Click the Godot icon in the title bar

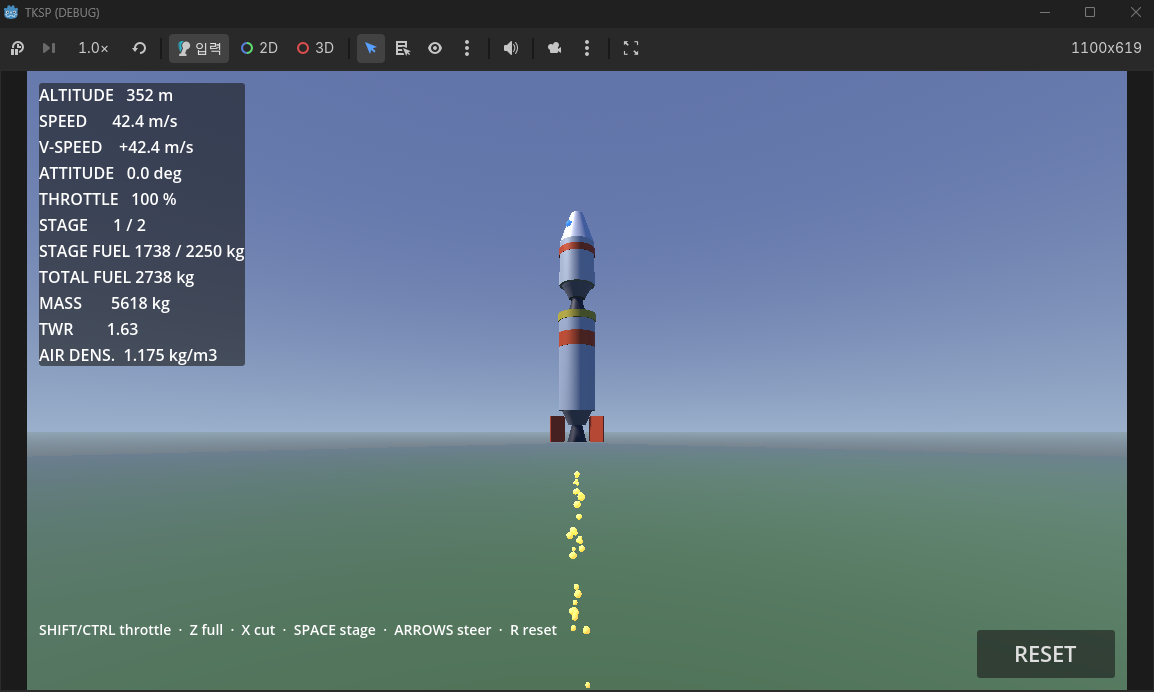[x=11, y=13]
